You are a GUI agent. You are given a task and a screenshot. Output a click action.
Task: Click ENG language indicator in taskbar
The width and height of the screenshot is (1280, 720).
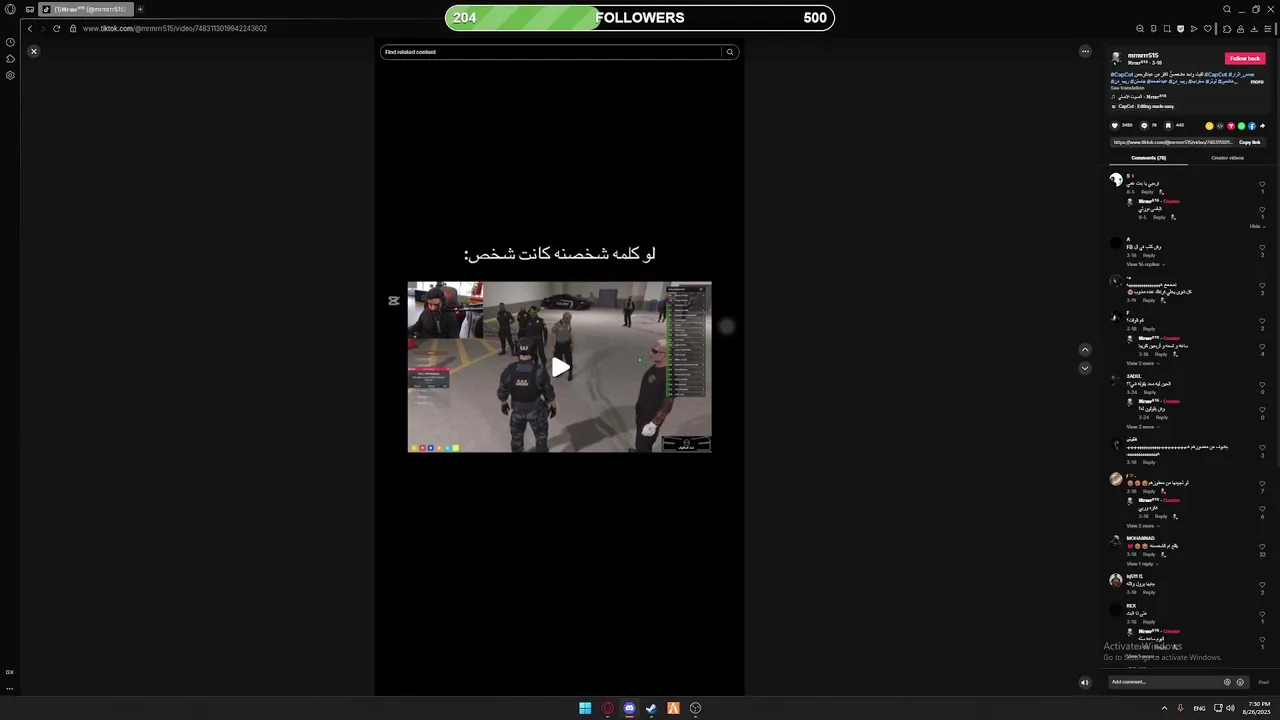point(1199,708)
